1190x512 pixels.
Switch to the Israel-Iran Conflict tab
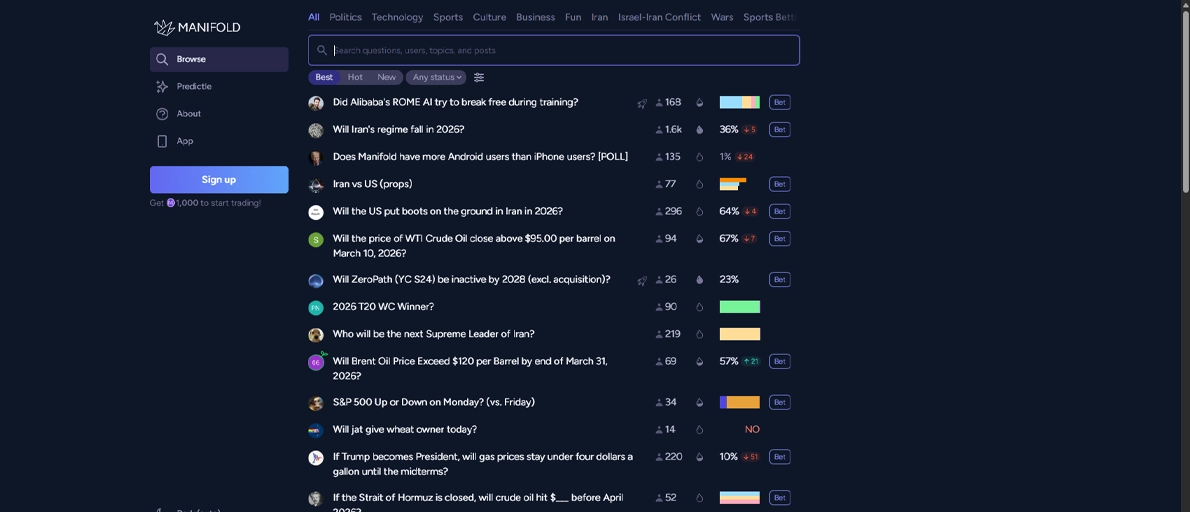click(x=660, y=17)
